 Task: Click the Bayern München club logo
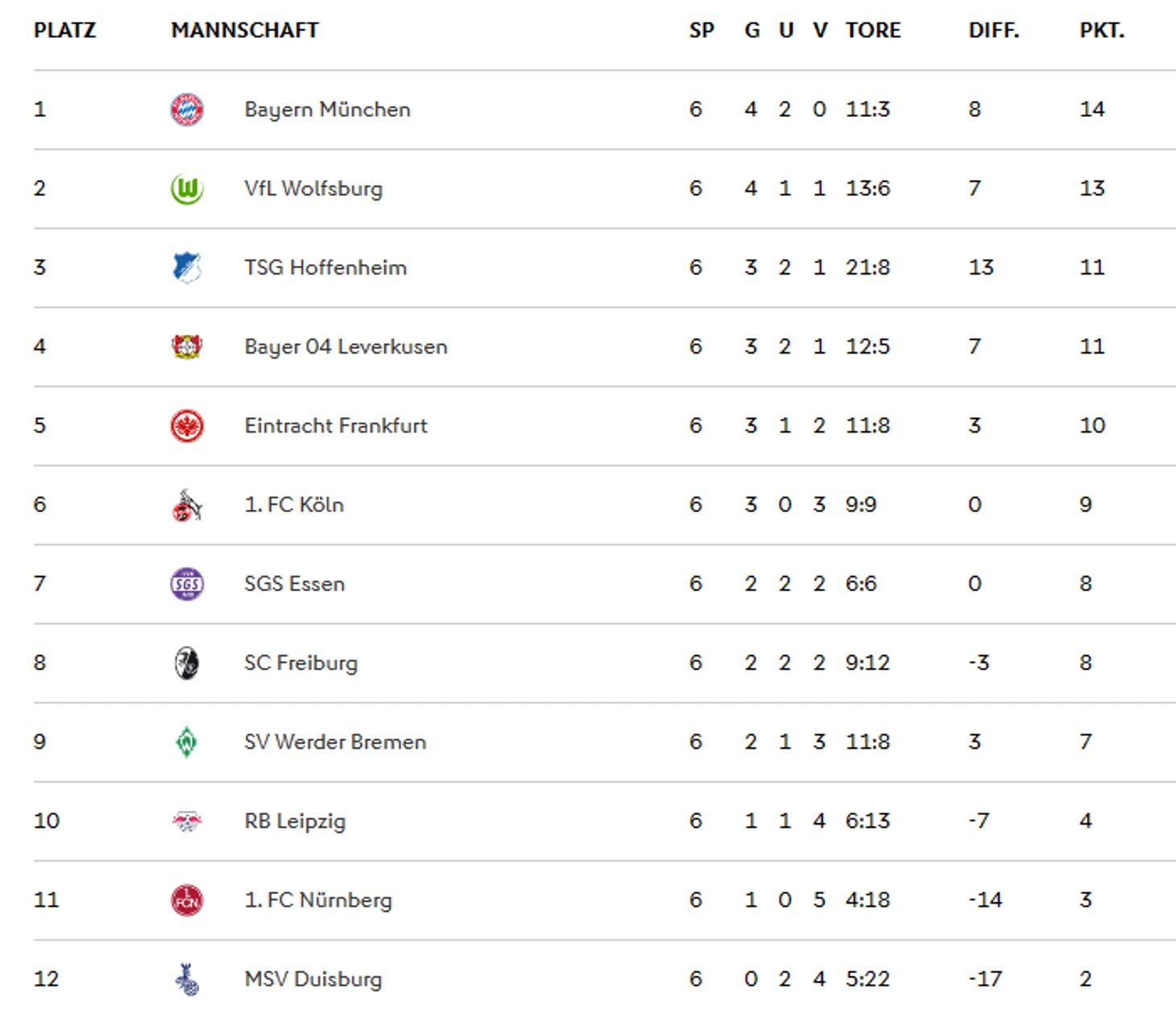187,110
